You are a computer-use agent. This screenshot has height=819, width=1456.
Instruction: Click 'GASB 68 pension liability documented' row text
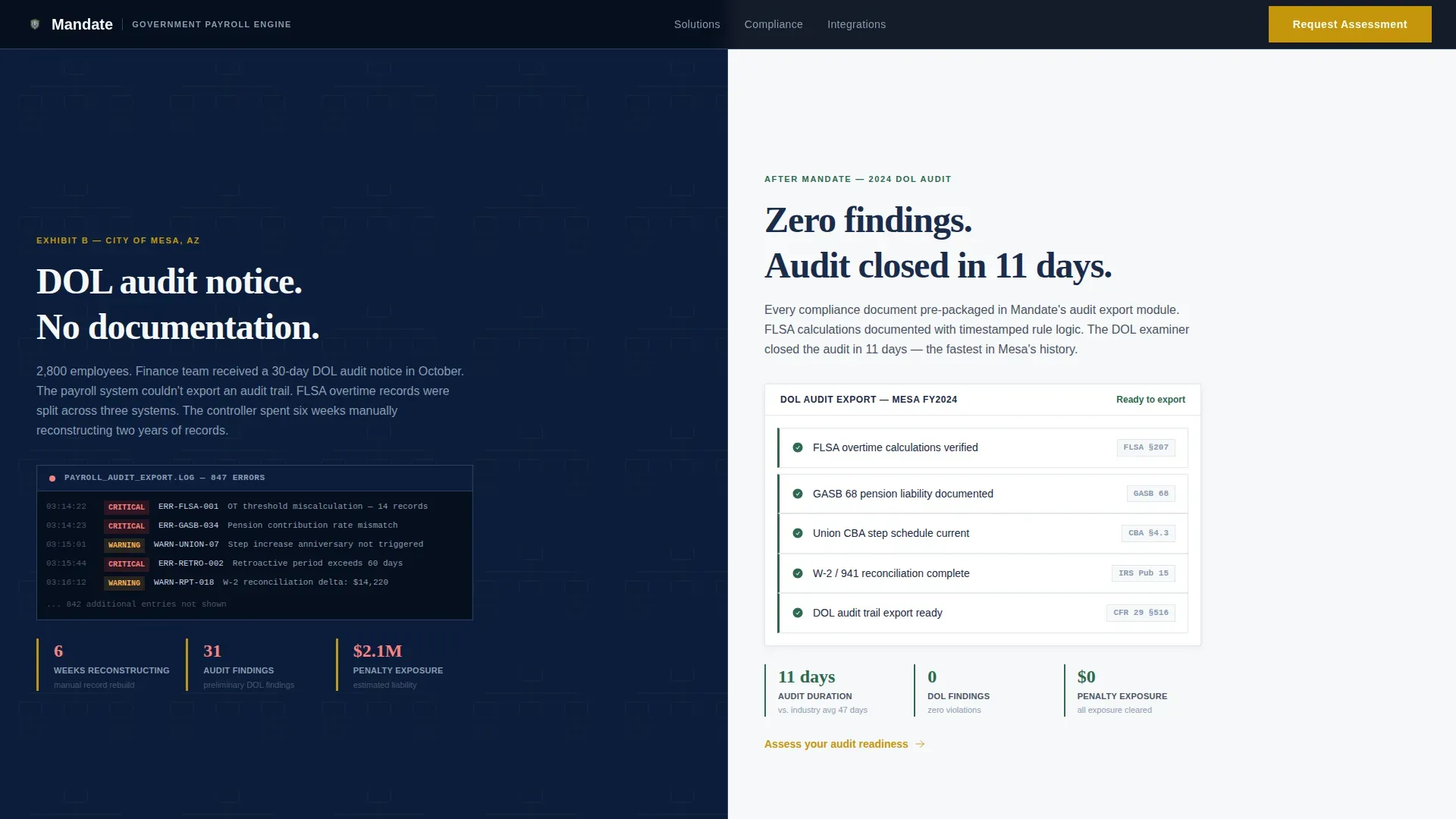[903, 494]
